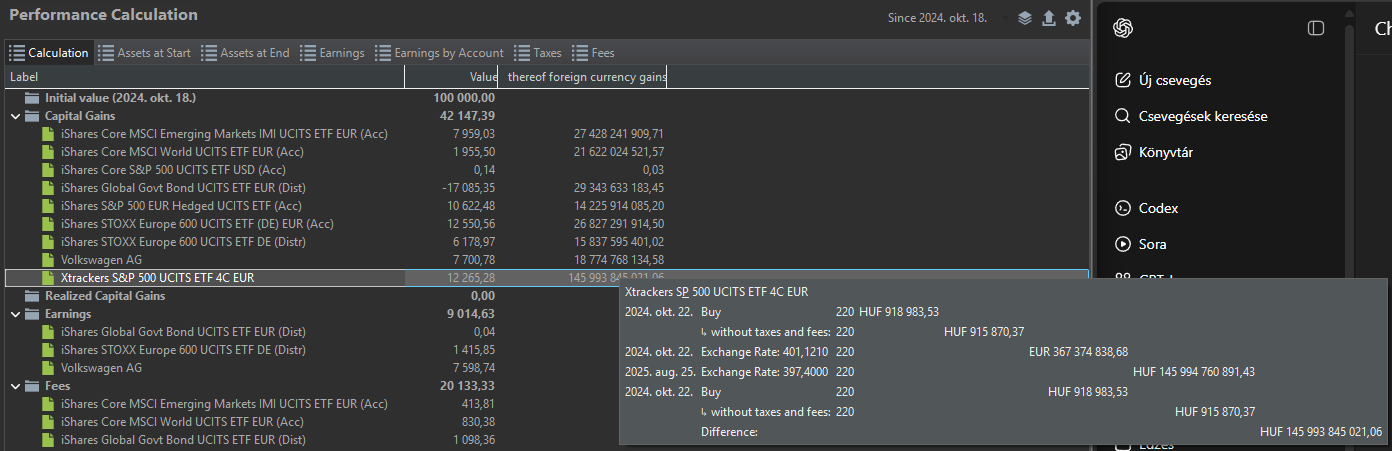1392x451 pixels.
Task: Select iShares Core MSCI Emerging Markets row in Capital Gains
Action: coord(546,134)
